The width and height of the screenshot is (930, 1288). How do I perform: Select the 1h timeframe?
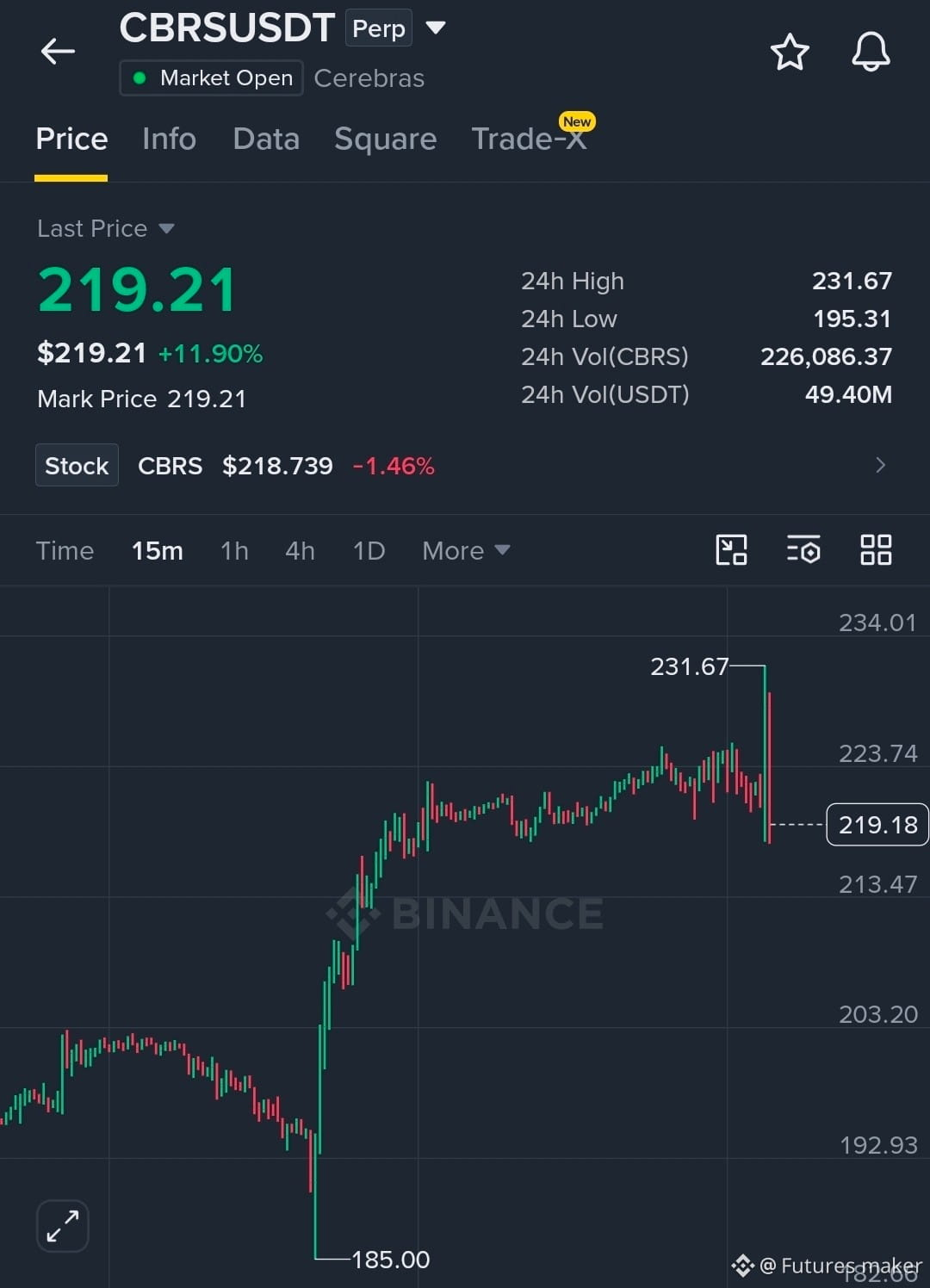234,550
